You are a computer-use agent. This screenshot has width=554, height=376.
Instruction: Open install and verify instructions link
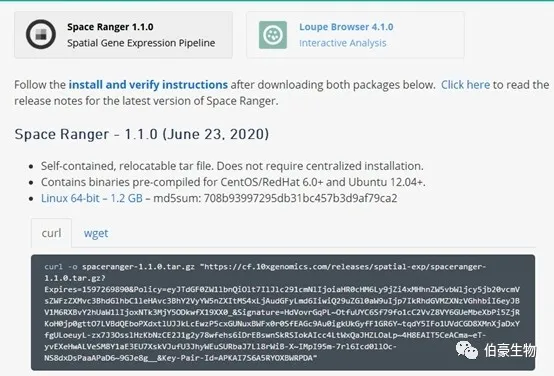(148, 85)
